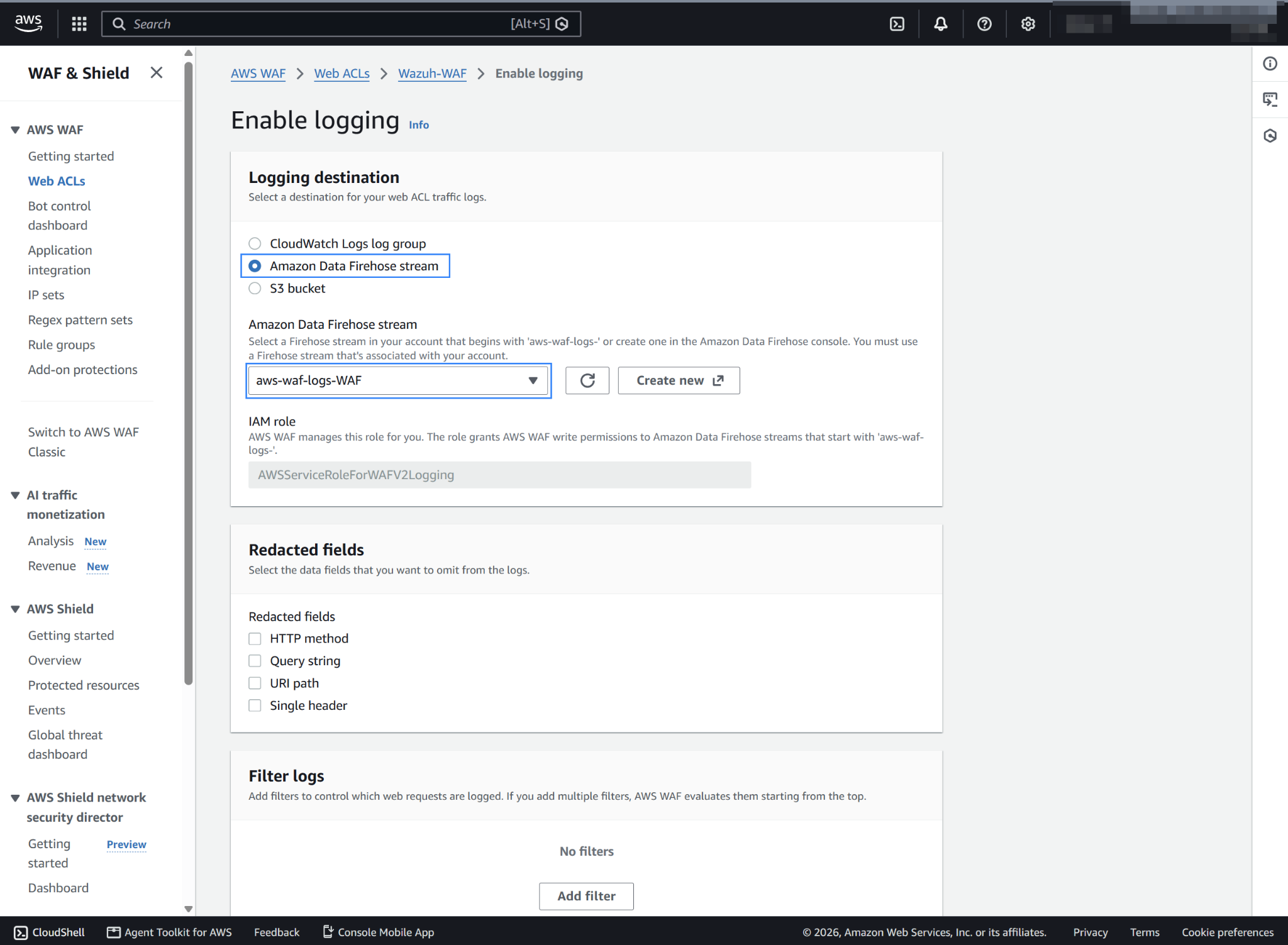Check the HTTP method redacted field

click(255, 639)
